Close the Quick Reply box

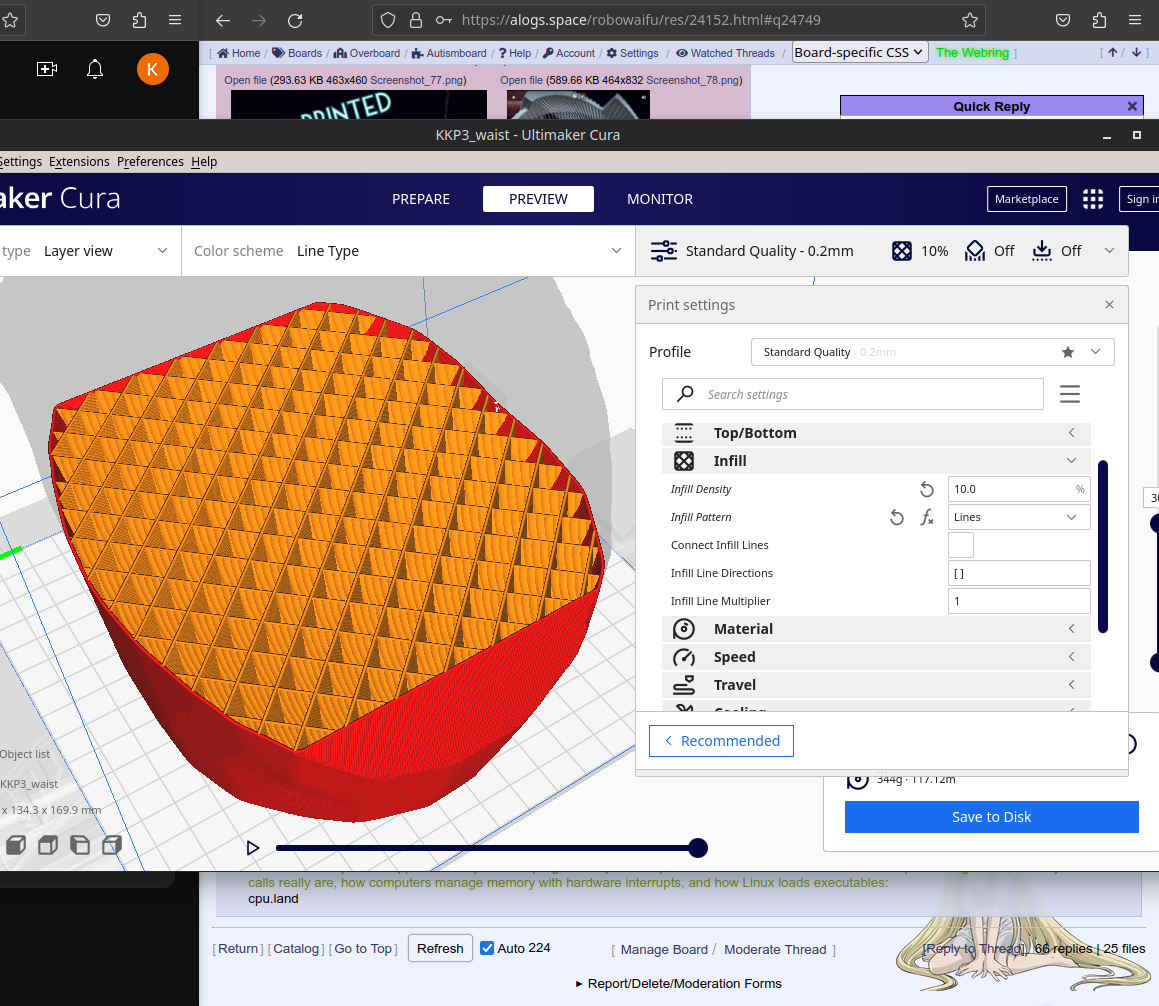[x=1132, y=106]
